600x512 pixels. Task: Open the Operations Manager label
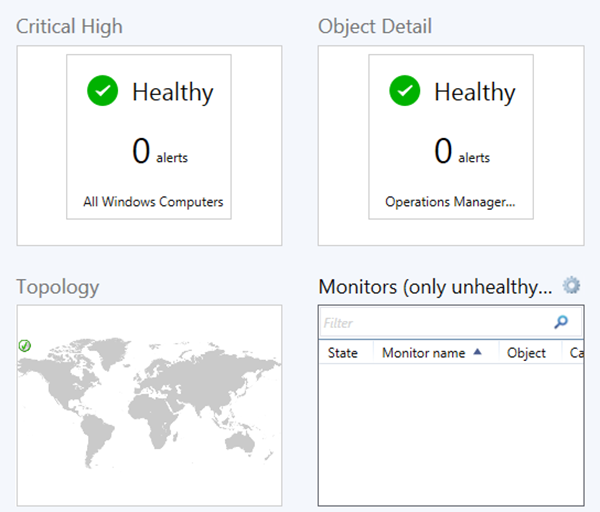coord(450,202)
